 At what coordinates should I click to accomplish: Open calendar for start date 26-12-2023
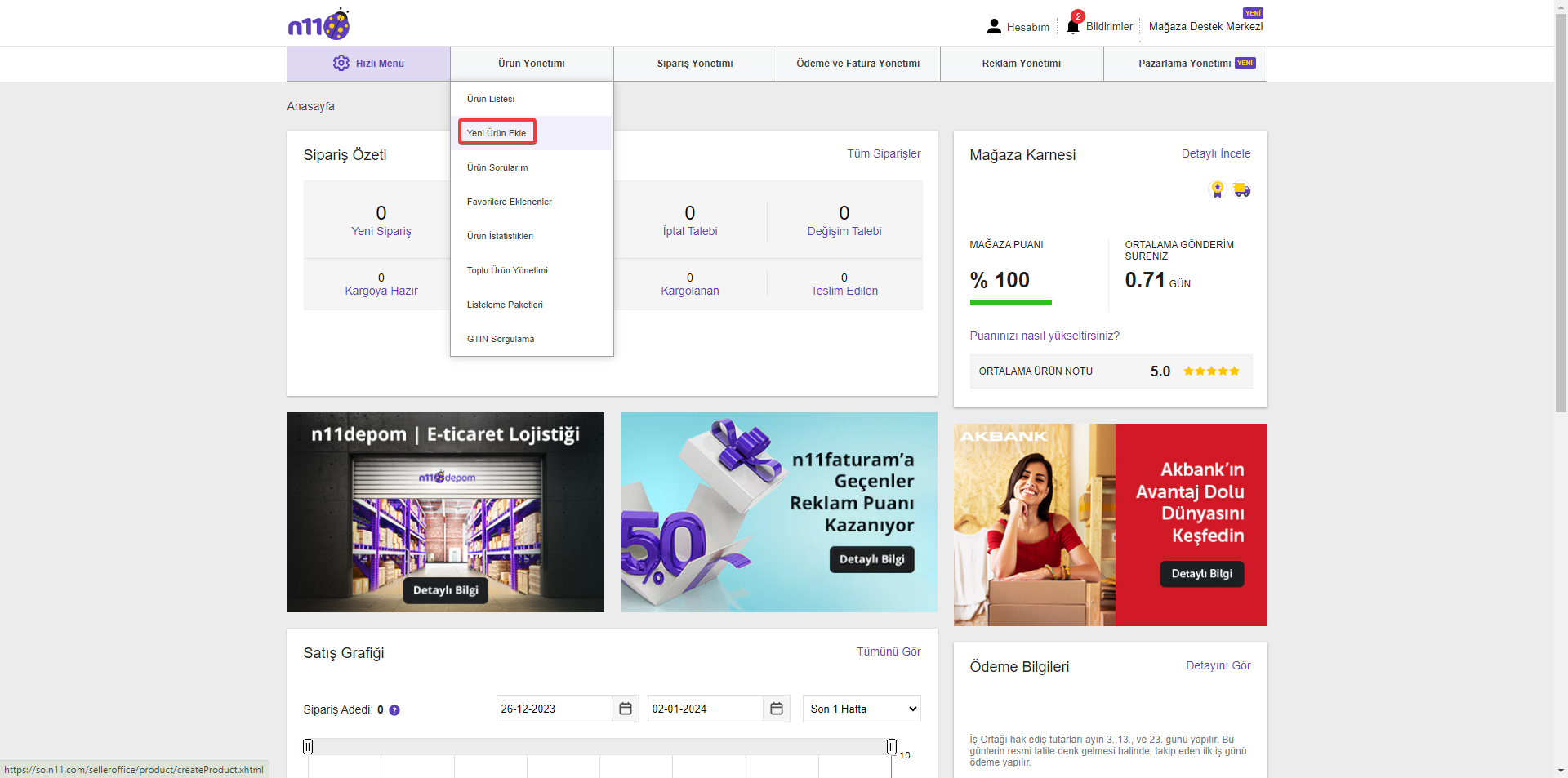coord(626,709)
